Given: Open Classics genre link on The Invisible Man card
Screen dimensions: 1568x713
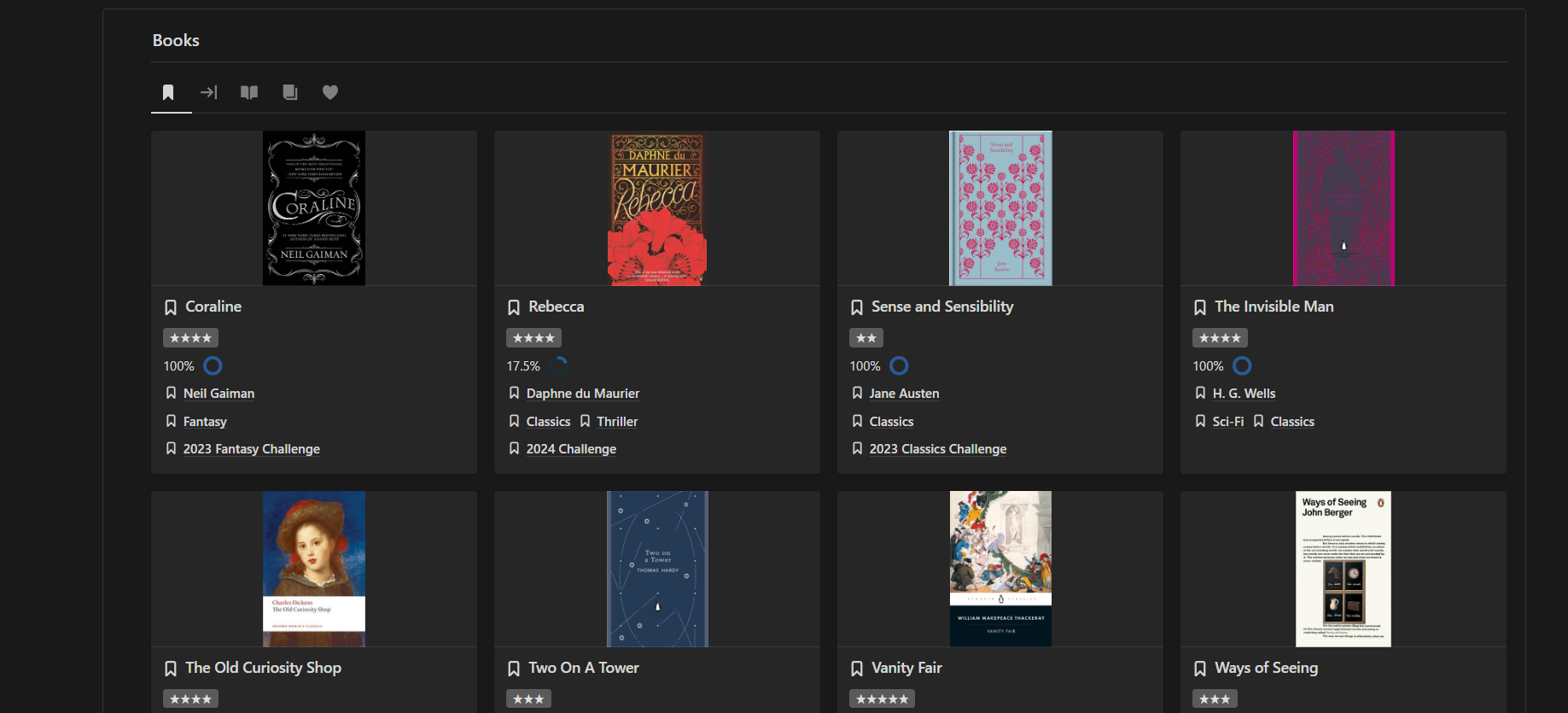Looking at the screenshot, I should point(1292,422).
